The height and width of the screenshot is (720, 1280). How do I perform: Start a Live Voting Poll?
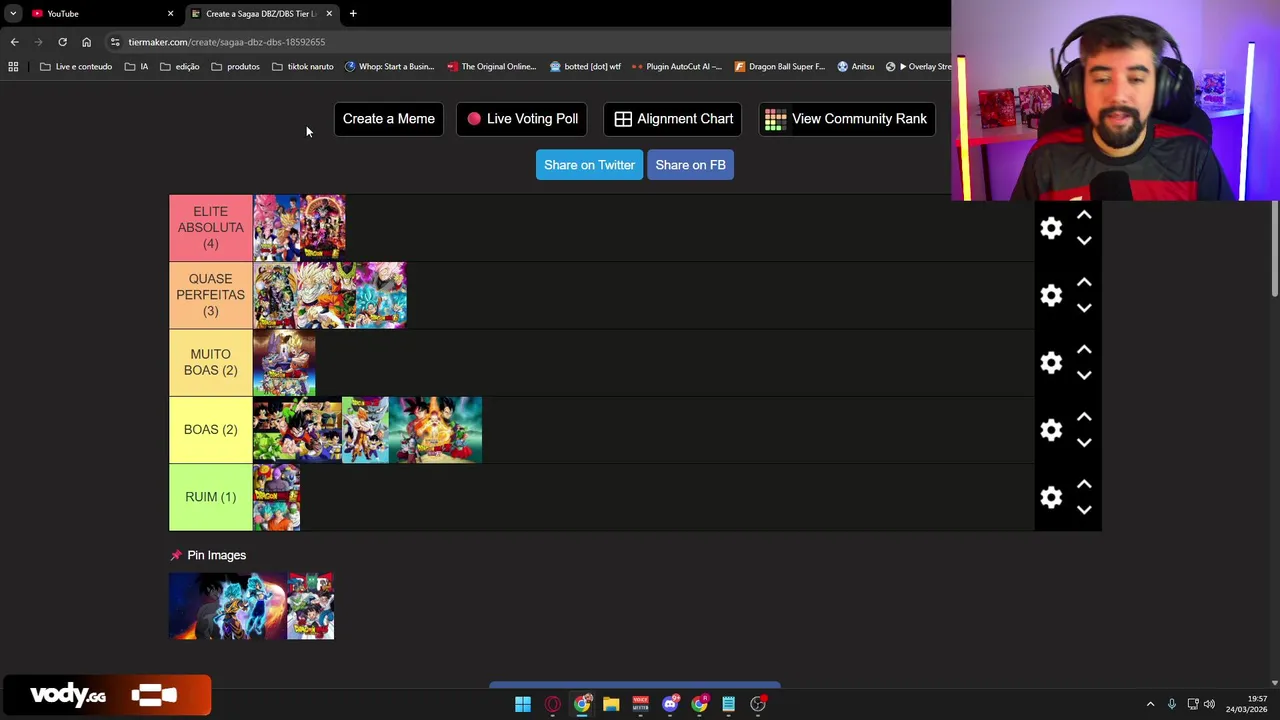tap(522, 119)
